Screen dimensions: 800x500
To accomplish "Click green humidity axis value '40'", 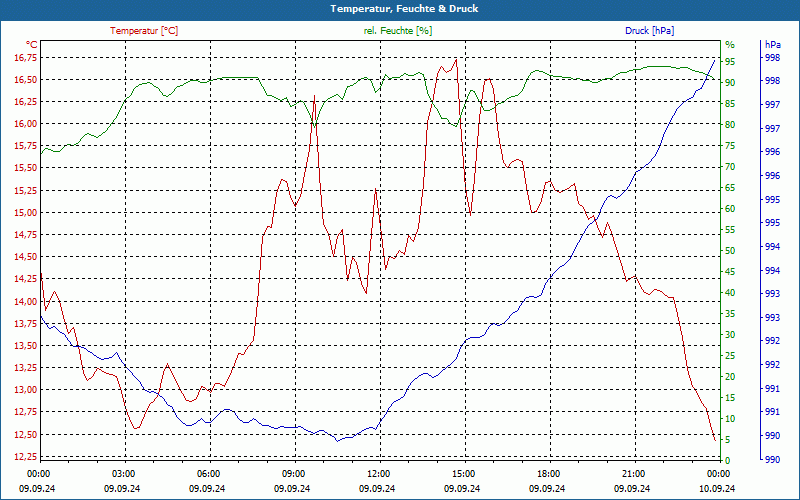I will pos(730,293).
